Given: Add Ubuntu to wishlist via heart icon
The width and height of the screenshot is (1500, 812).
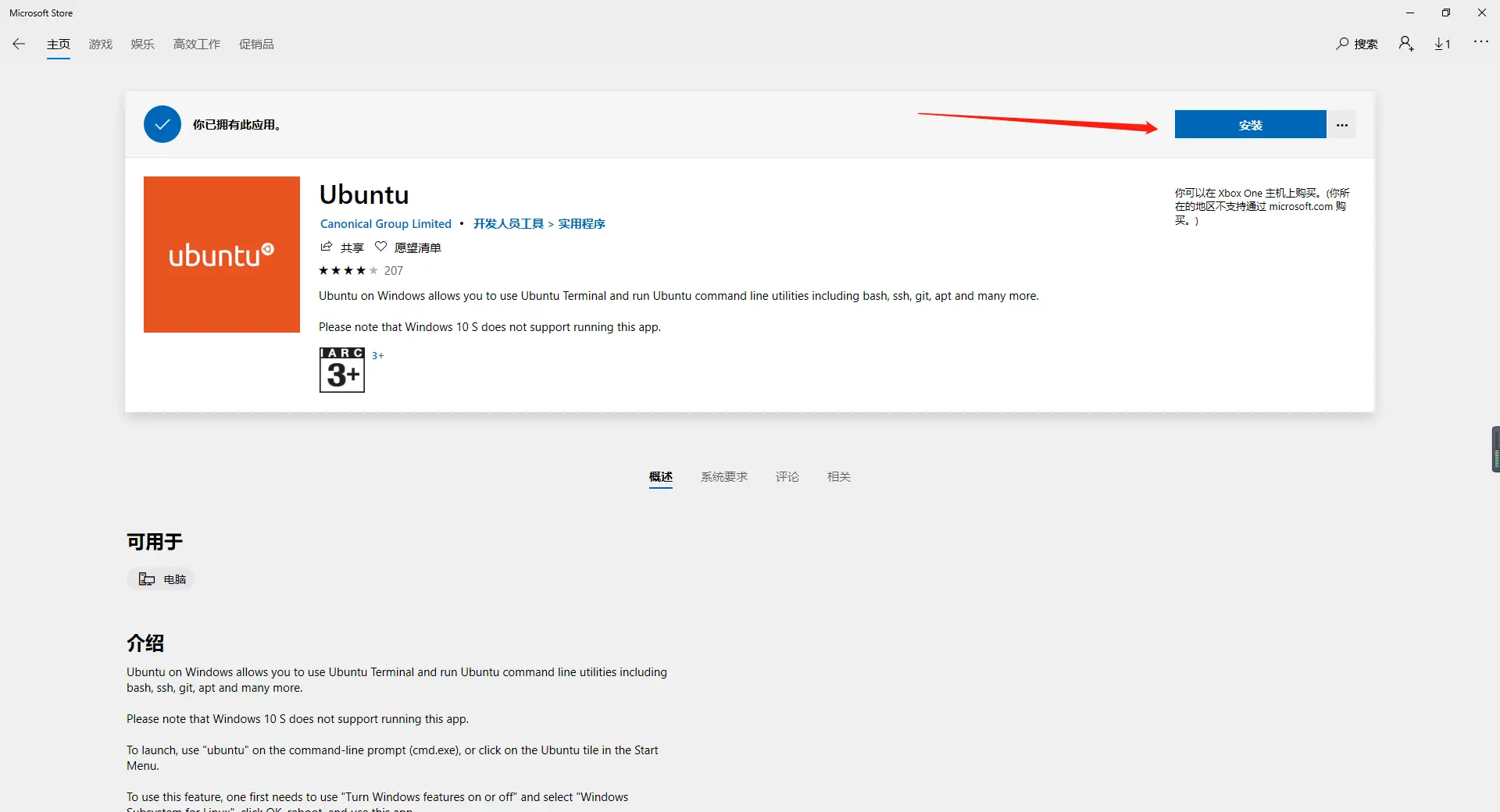Looking at the screenshot, I should [381, 247].
